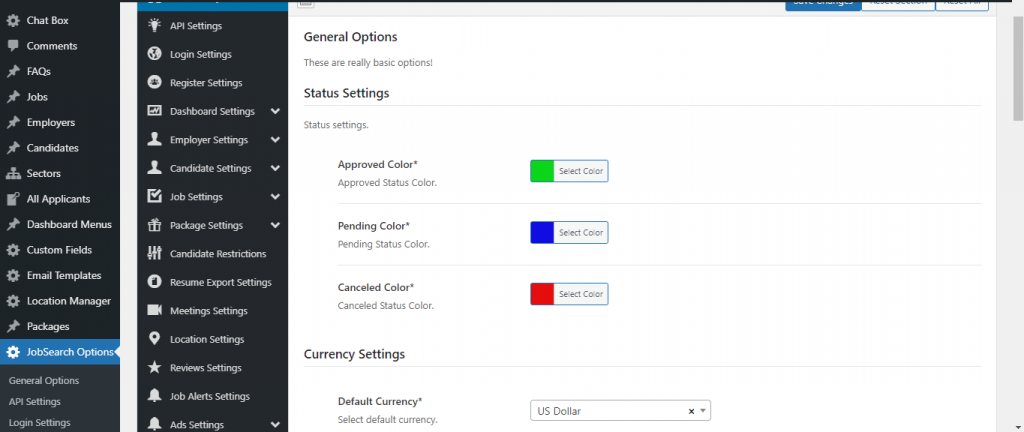Open General Options in the WordPress submenu
Screen dimensions: 1024x432
tap(44, 380)
